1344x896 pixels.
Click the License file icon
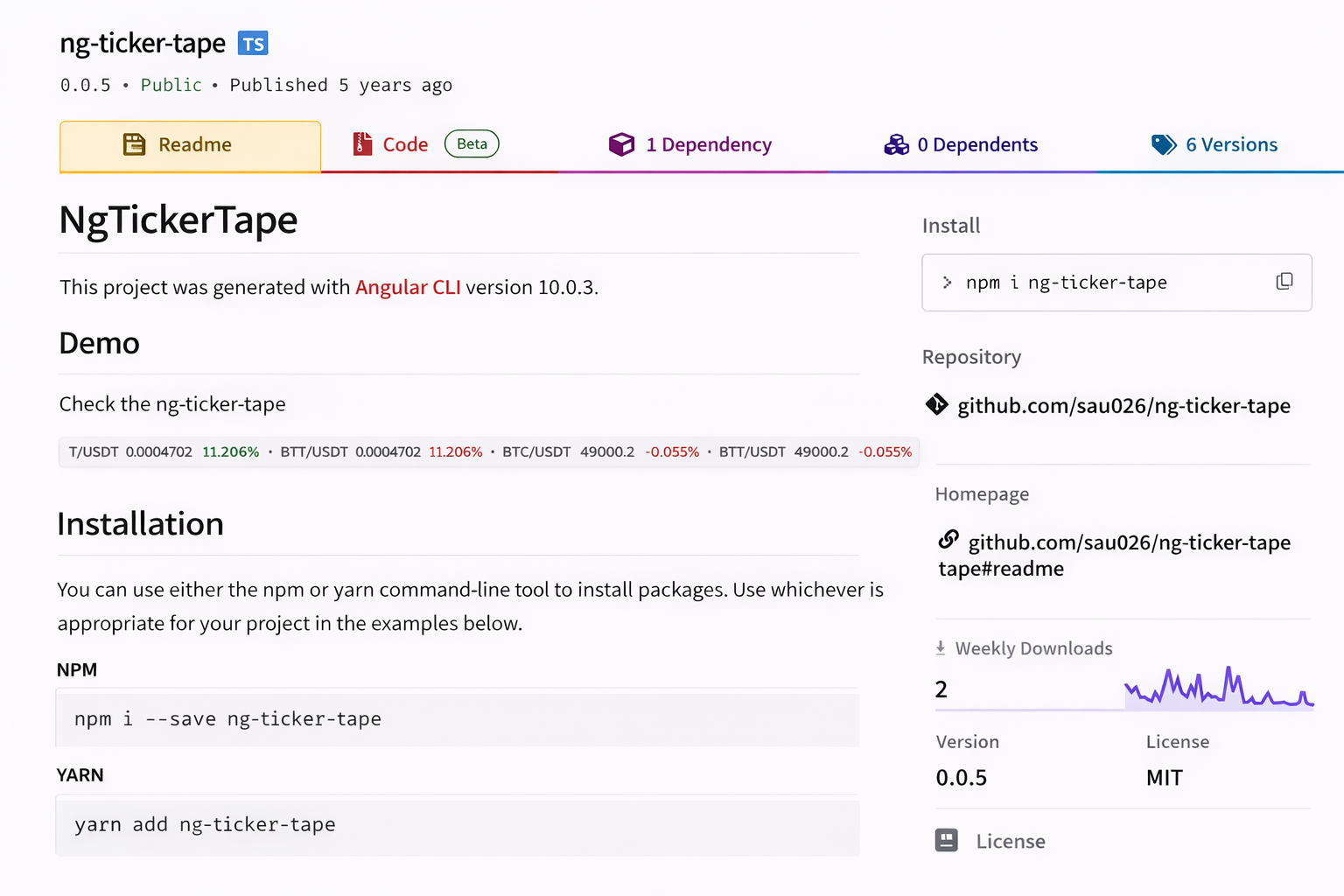[x=946, y=840]
